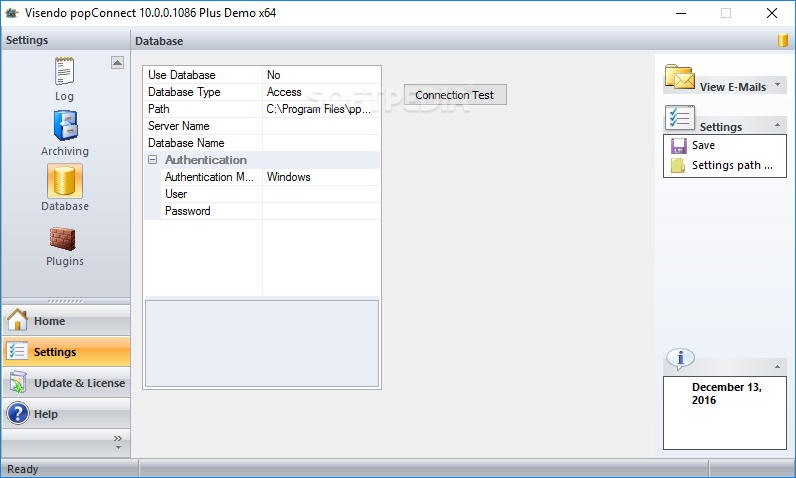Click the Use Database property label
This screenshot has height=478, width=796.
[x=182, y=75]
